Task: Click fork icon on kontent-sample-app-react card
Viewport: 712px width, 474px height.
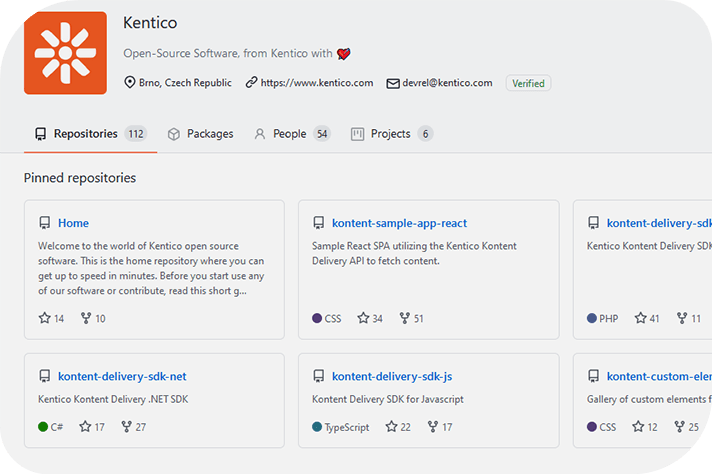Action: (x=405, y=318)
